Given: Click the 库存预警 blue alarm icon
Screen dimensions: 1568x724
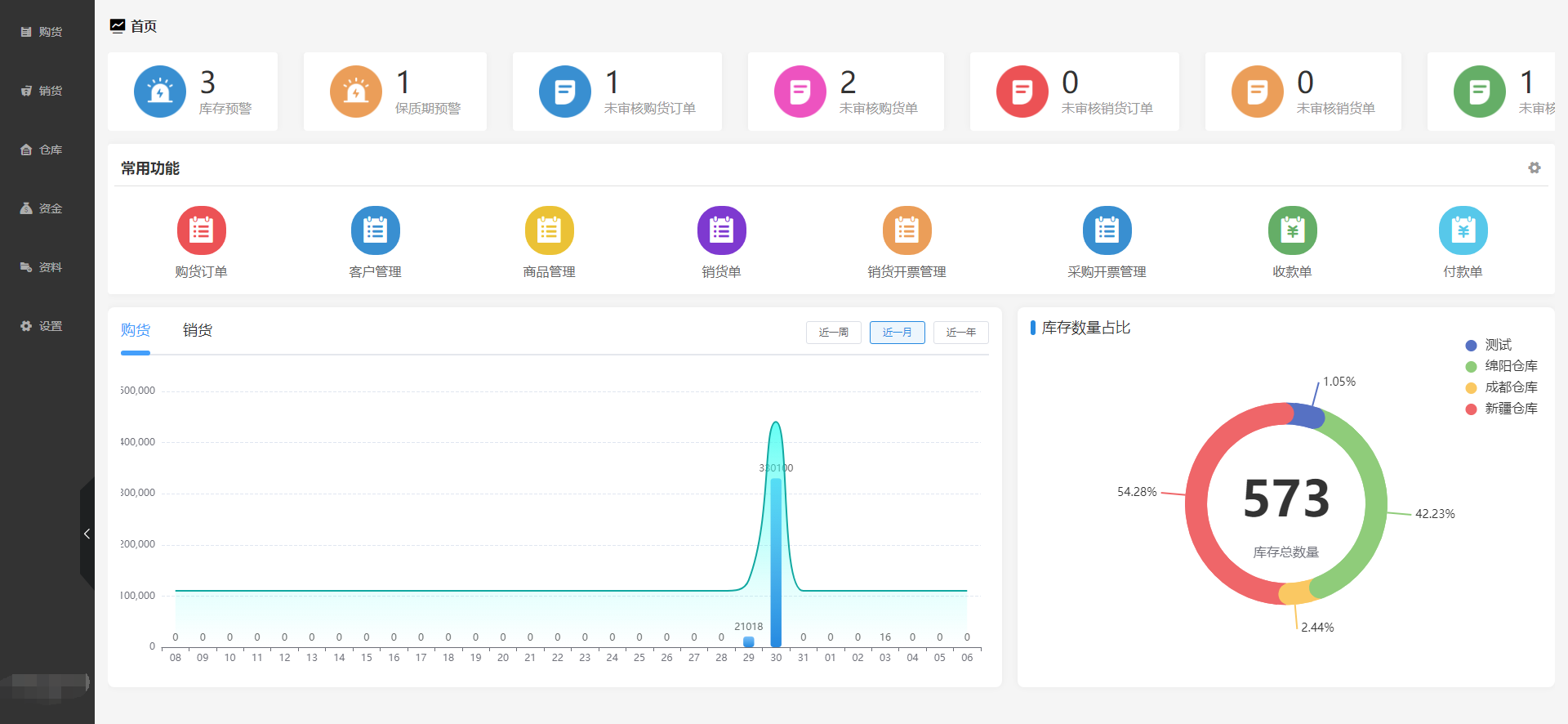Looking at the screenshot, I should [160, 92].
